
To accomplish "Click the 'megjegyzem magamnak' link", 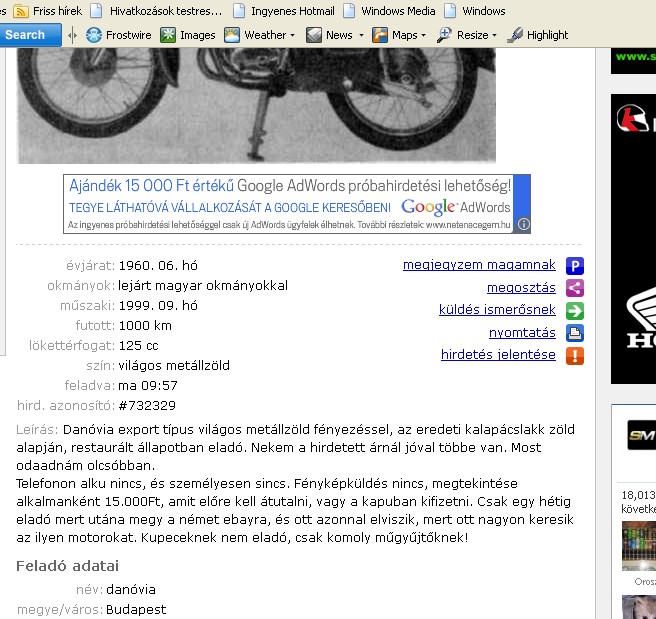I will [x=478, y=265].
